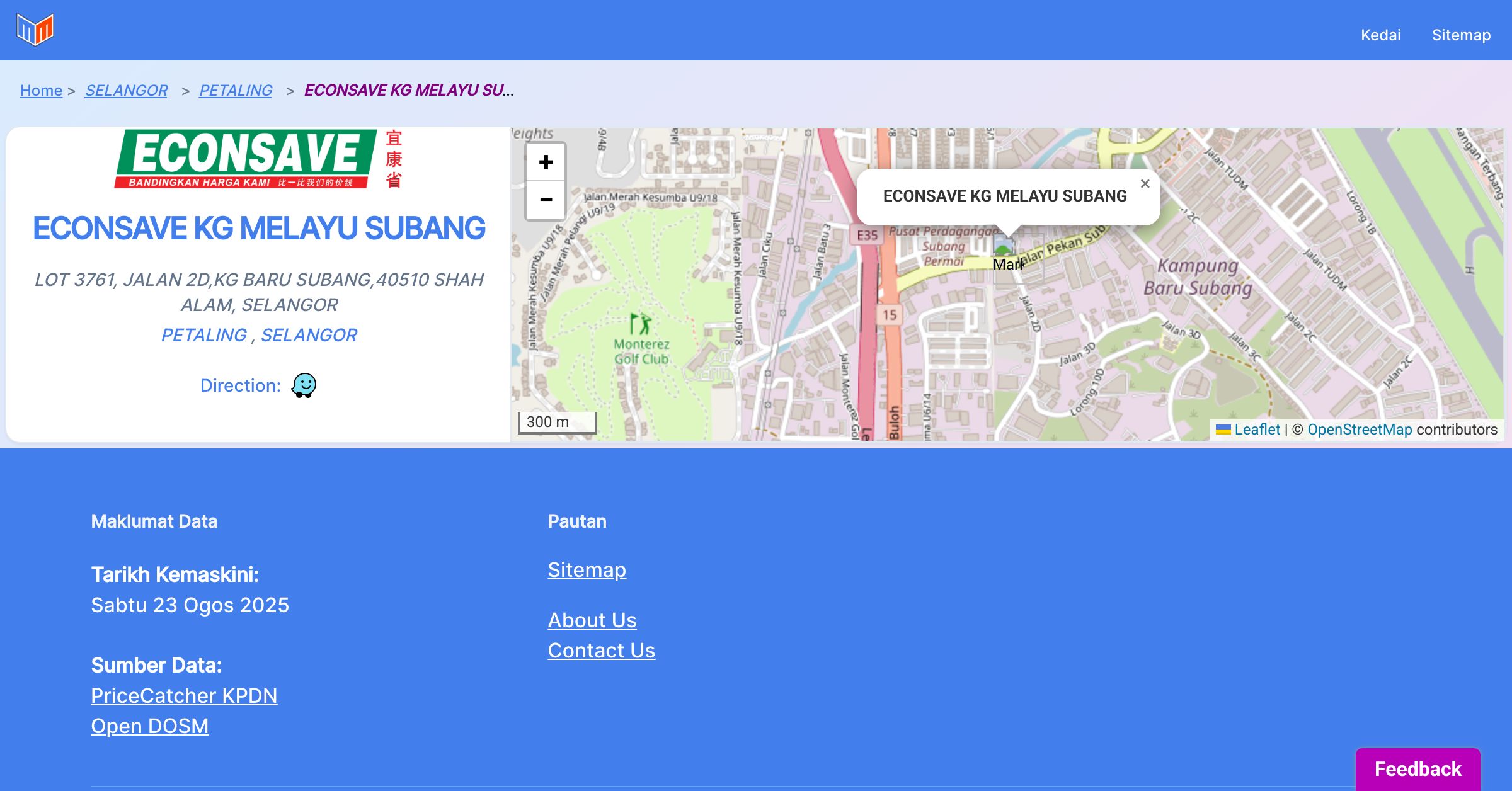1512x791 pixels.
Task: Click the Feedback button
Action: point(1417,769)
